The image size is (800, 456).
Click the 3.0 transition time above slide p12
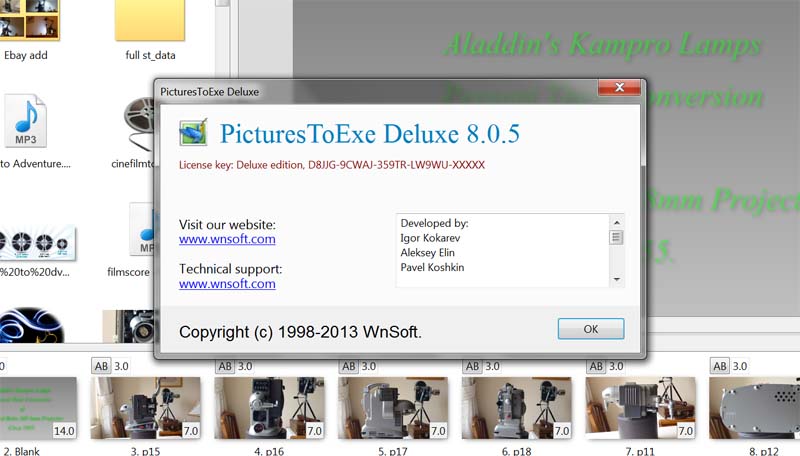point(740,366)
